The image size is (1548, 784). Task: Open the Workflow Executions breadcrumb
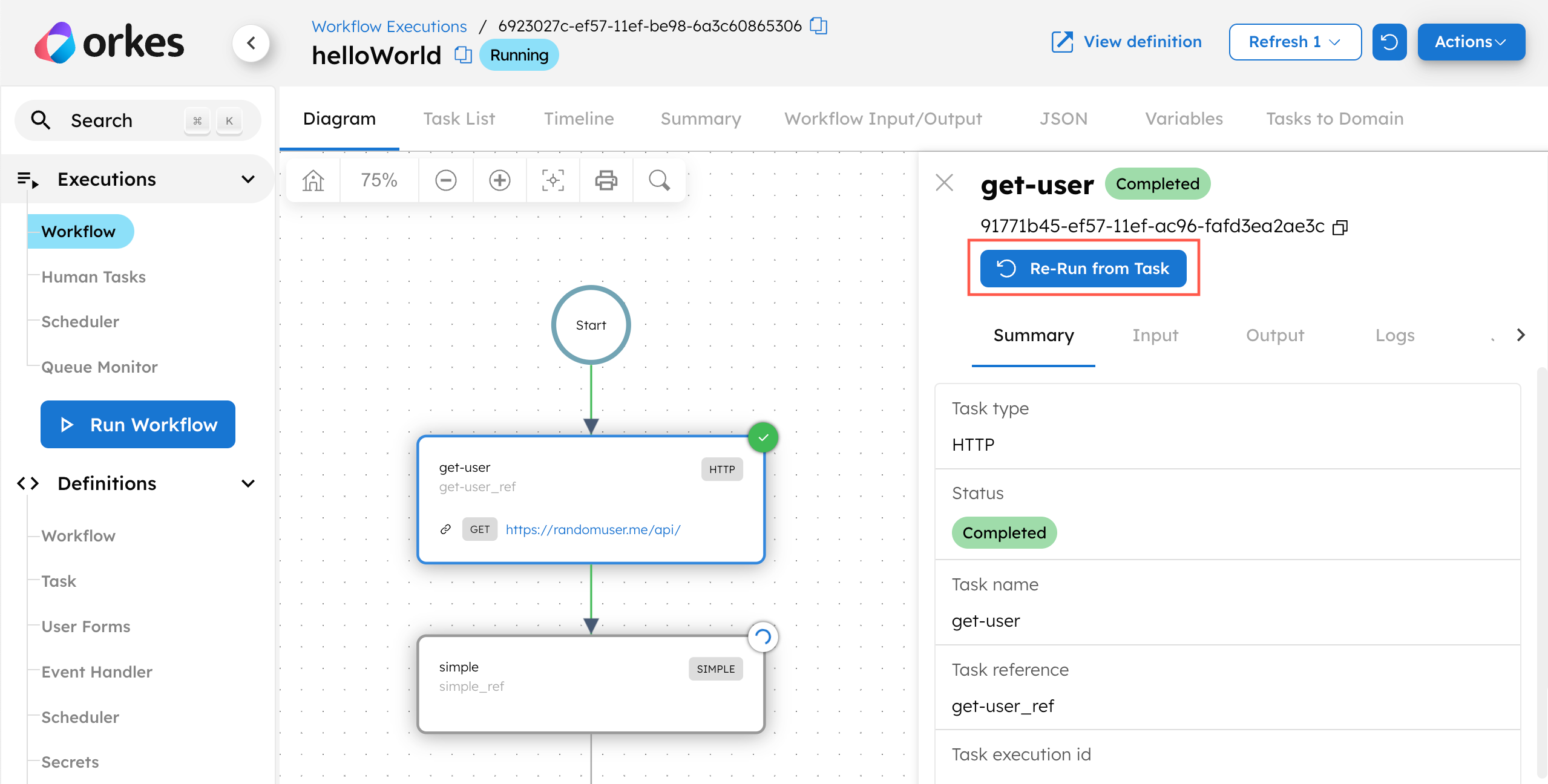tap(389, 26)
